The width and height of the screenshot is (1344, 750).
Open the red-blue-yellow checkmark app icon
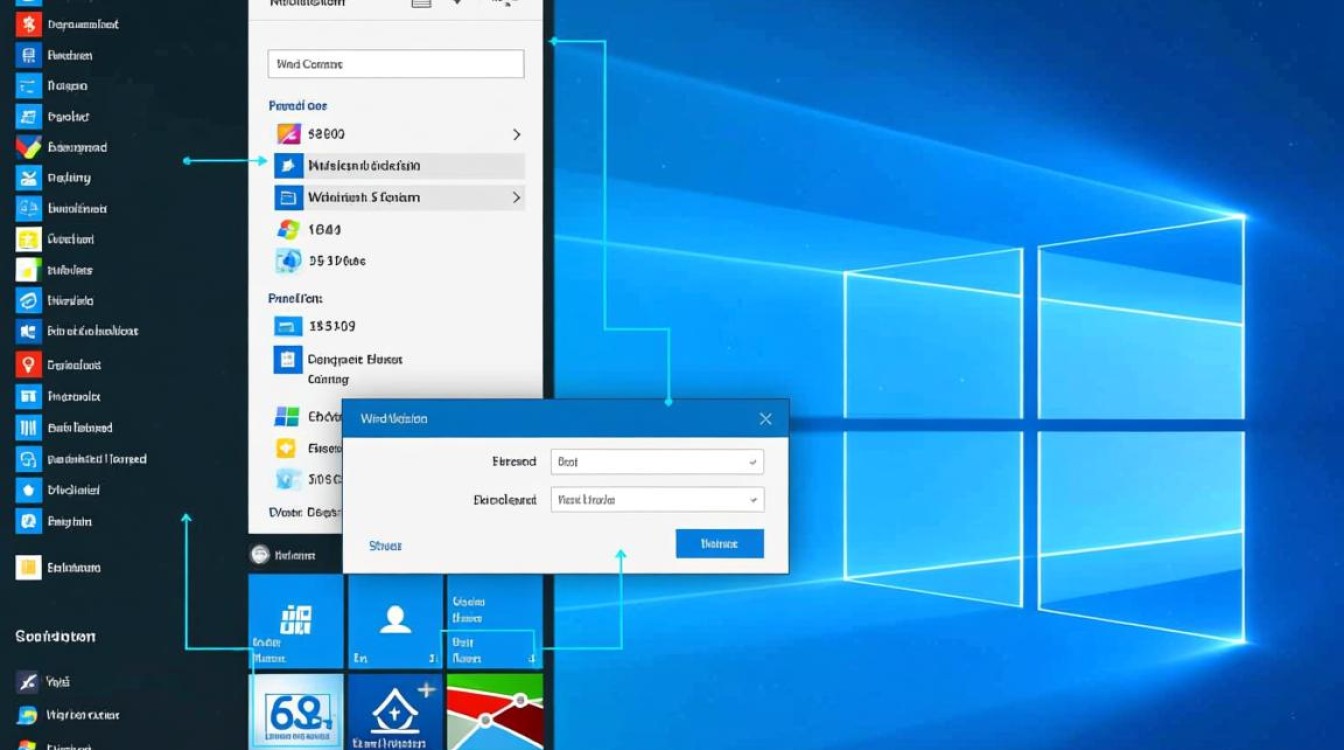point(28,147)
